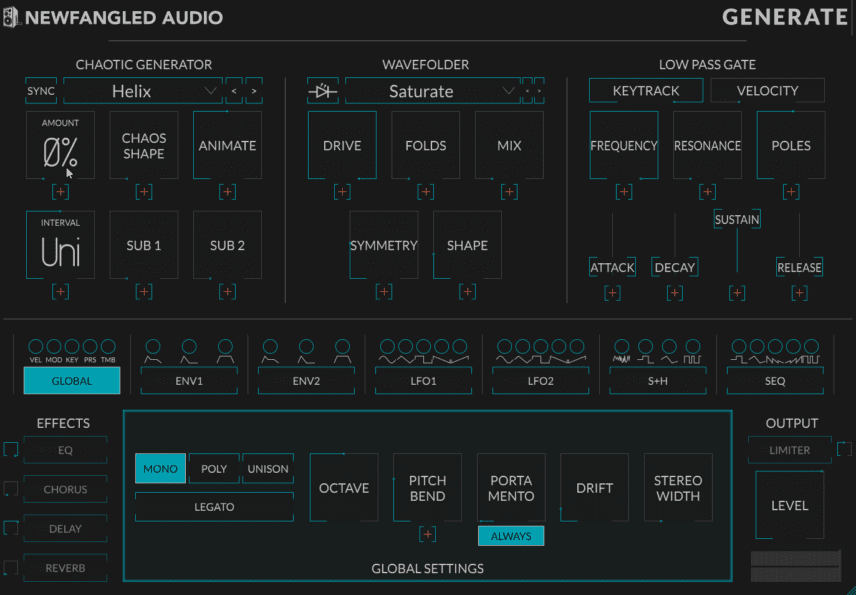Switch to the ENV2 tab
This screenshot has height=595, width=856.
tap(306, 381)
